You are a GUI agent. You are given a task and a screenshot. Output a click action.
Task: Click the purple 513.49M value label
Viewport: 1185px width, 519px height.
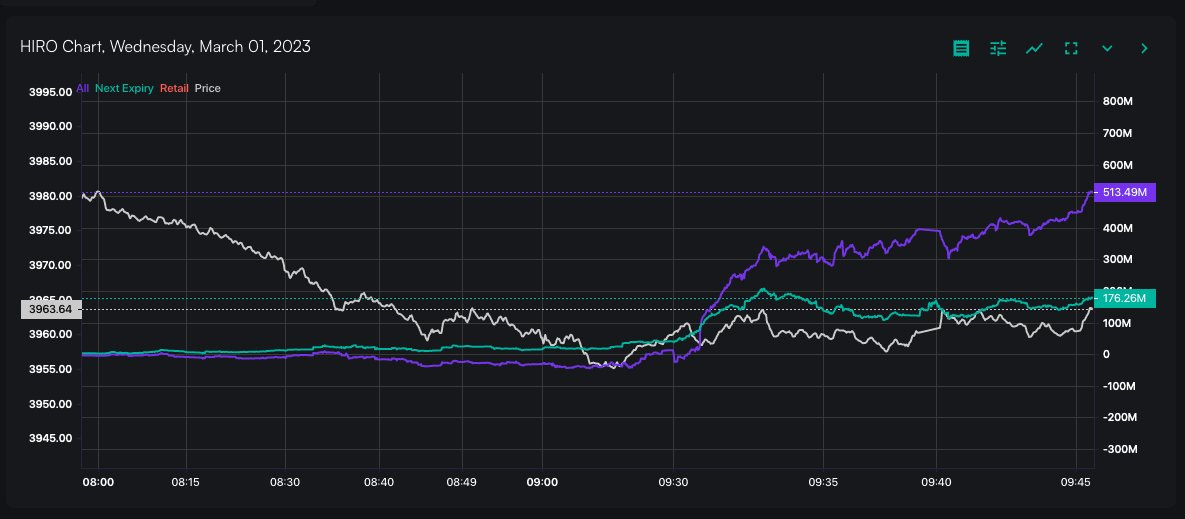[1125, 193]
